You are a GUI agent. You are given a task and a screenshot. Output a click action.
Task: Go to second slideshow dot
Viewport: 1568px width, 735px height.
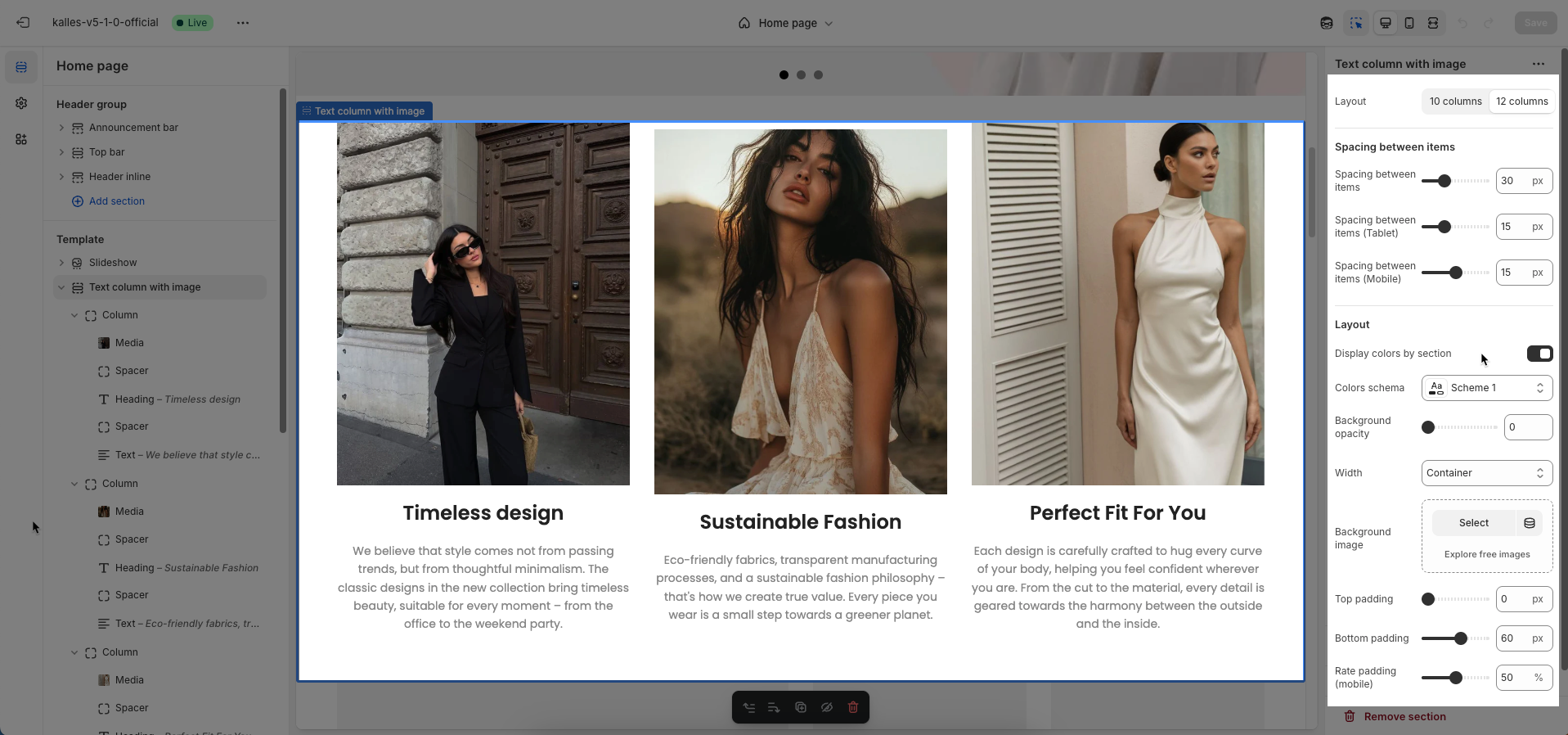pyautogui.click(x=801, y=74)
